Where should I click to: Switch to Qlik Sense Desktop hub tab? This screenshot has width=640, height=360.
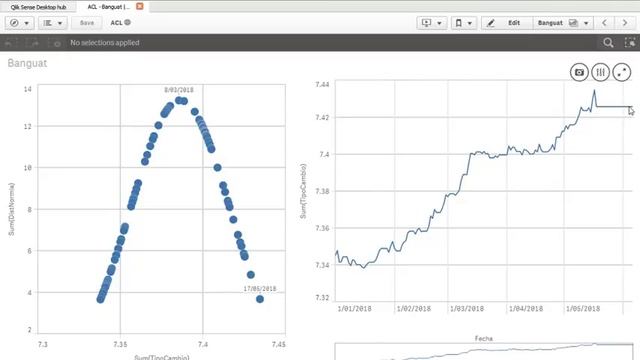pos(38,7)
